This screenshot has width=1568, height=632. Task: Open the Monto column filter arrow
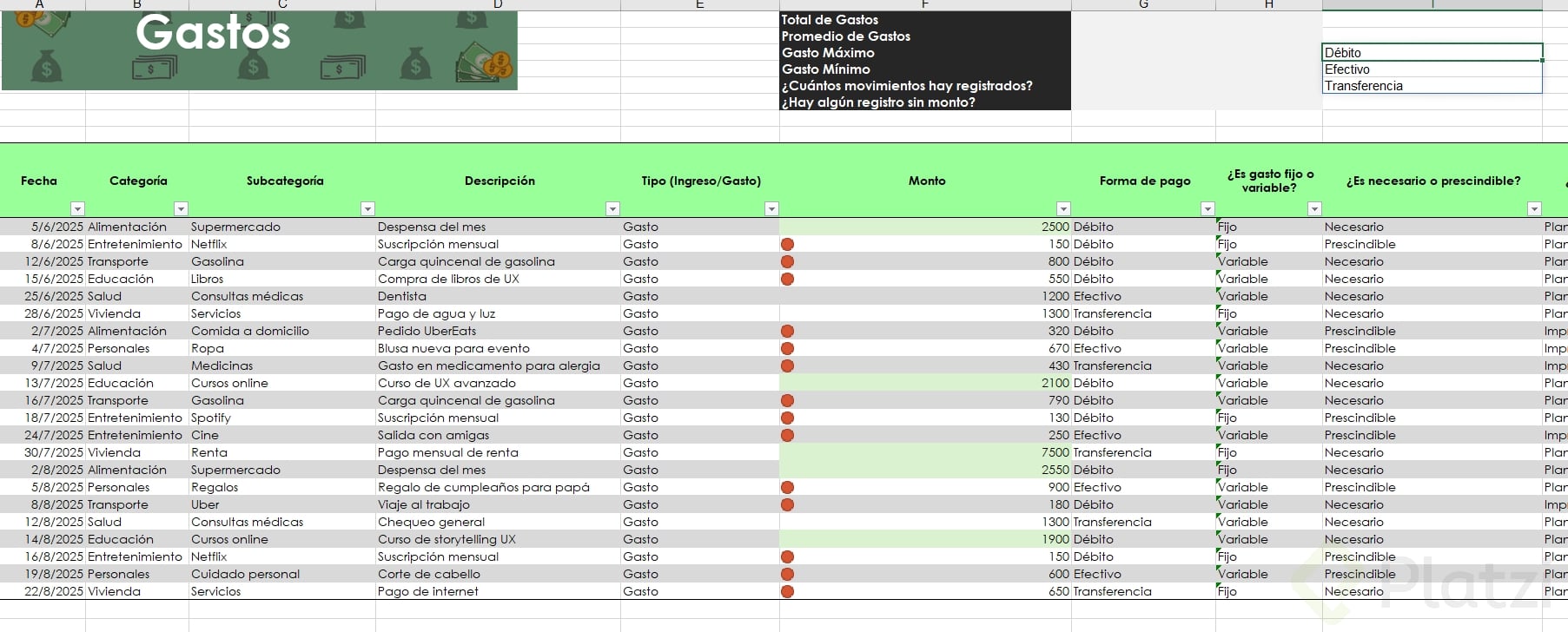[x=1063, y=208]
